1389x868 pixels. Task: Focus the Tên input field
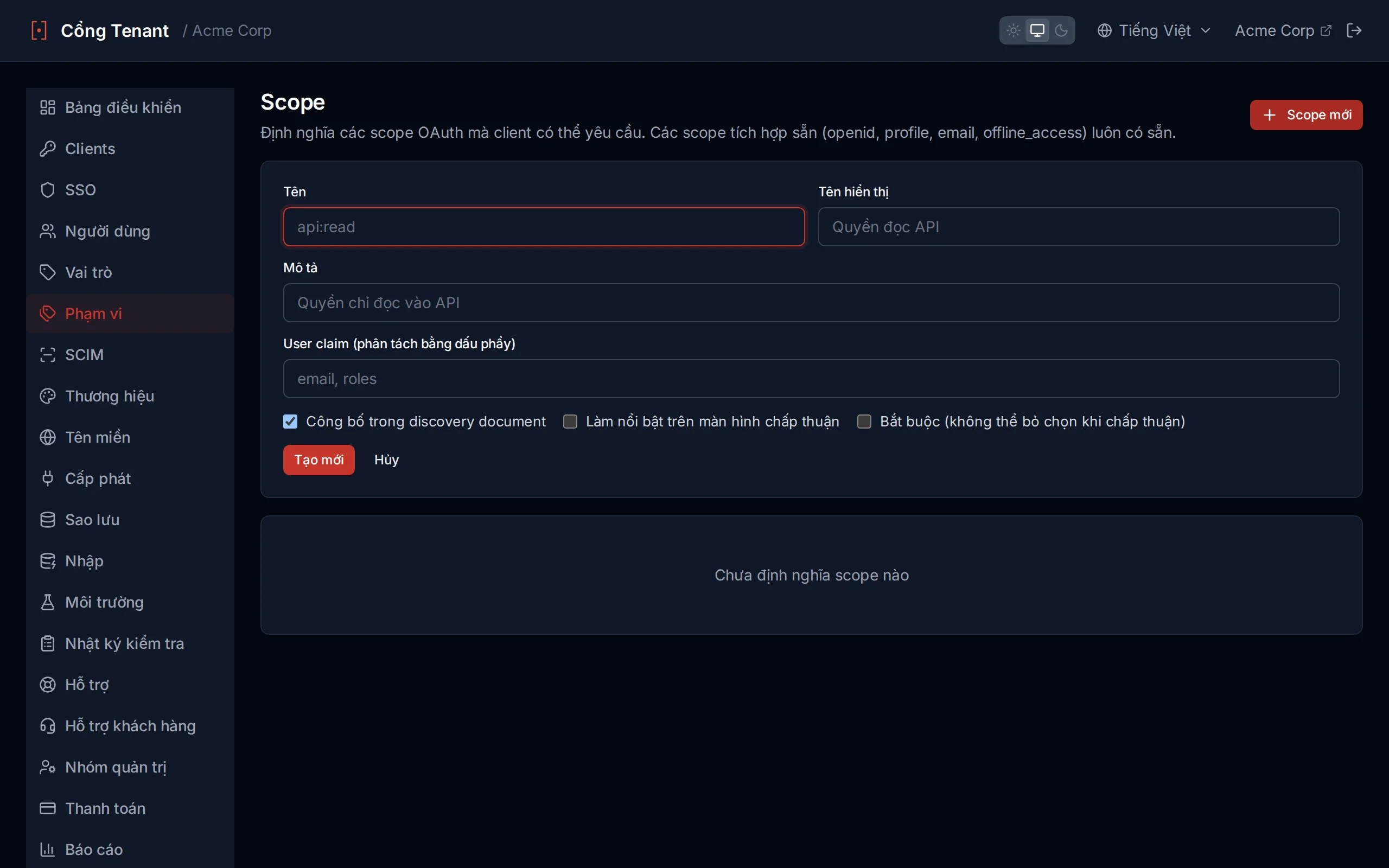click(544, 227)
